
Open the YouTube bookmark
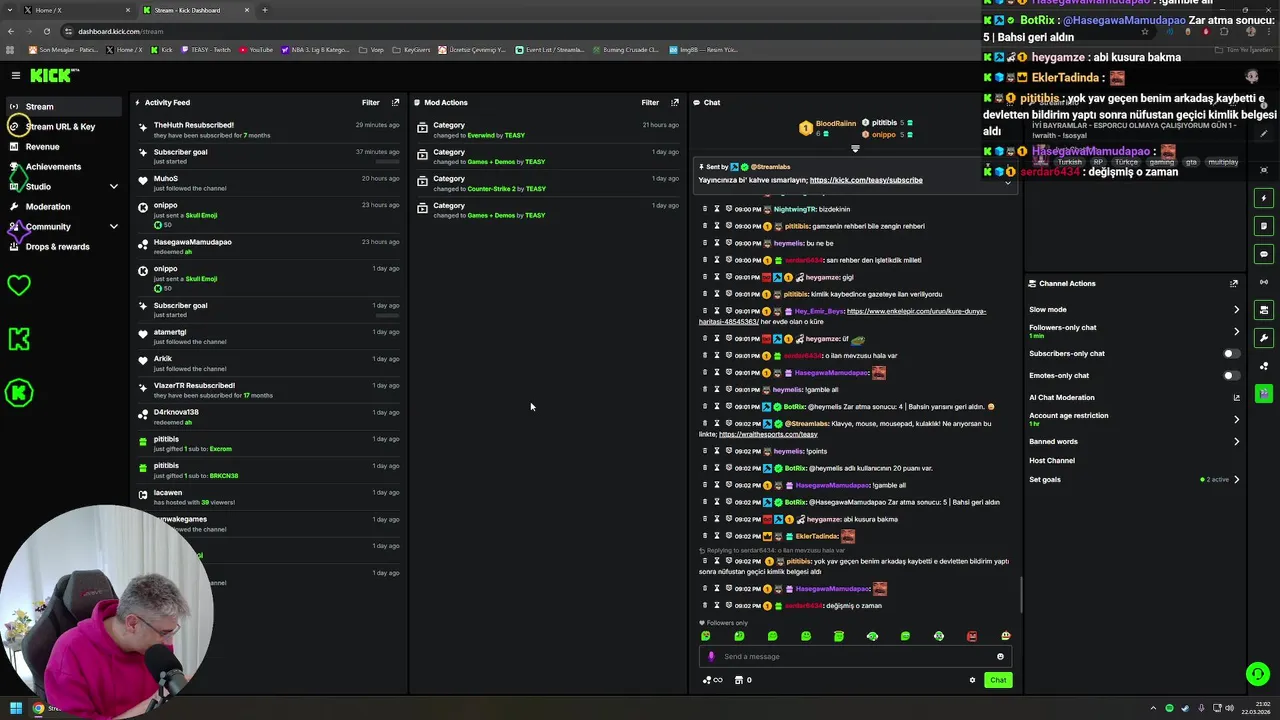coord(256,50)
